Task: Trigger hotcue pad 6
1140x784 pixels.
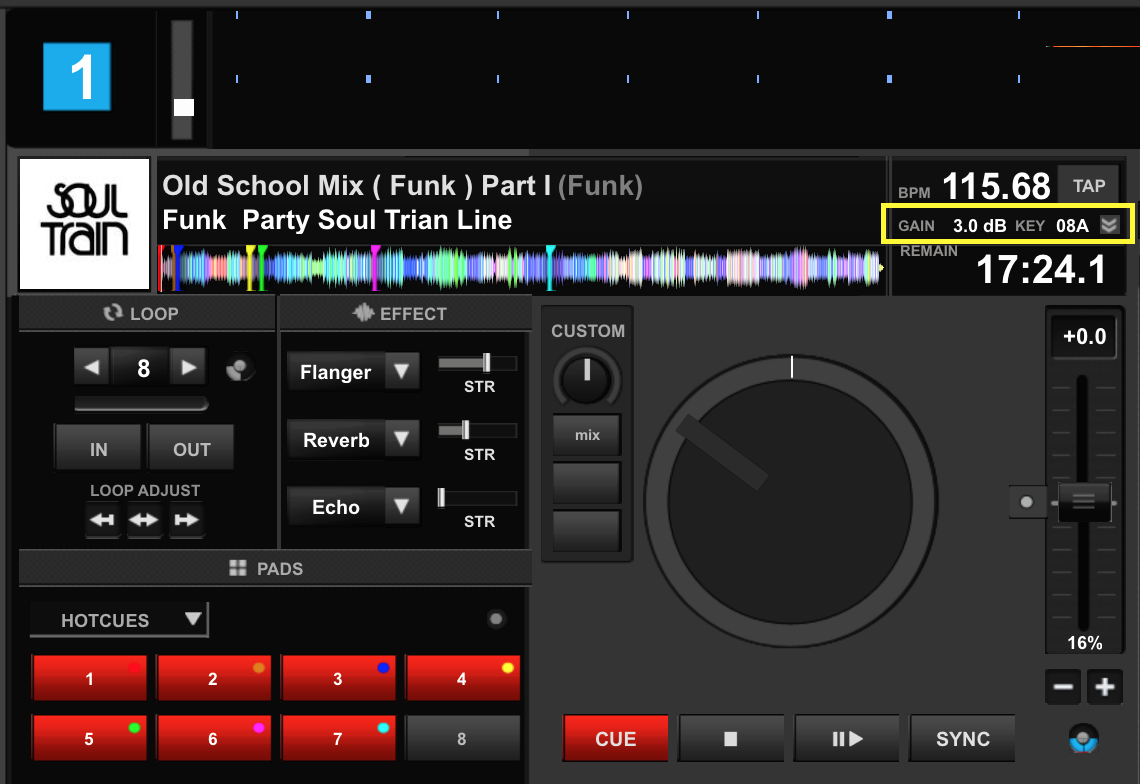Action: tap(214, 737)
